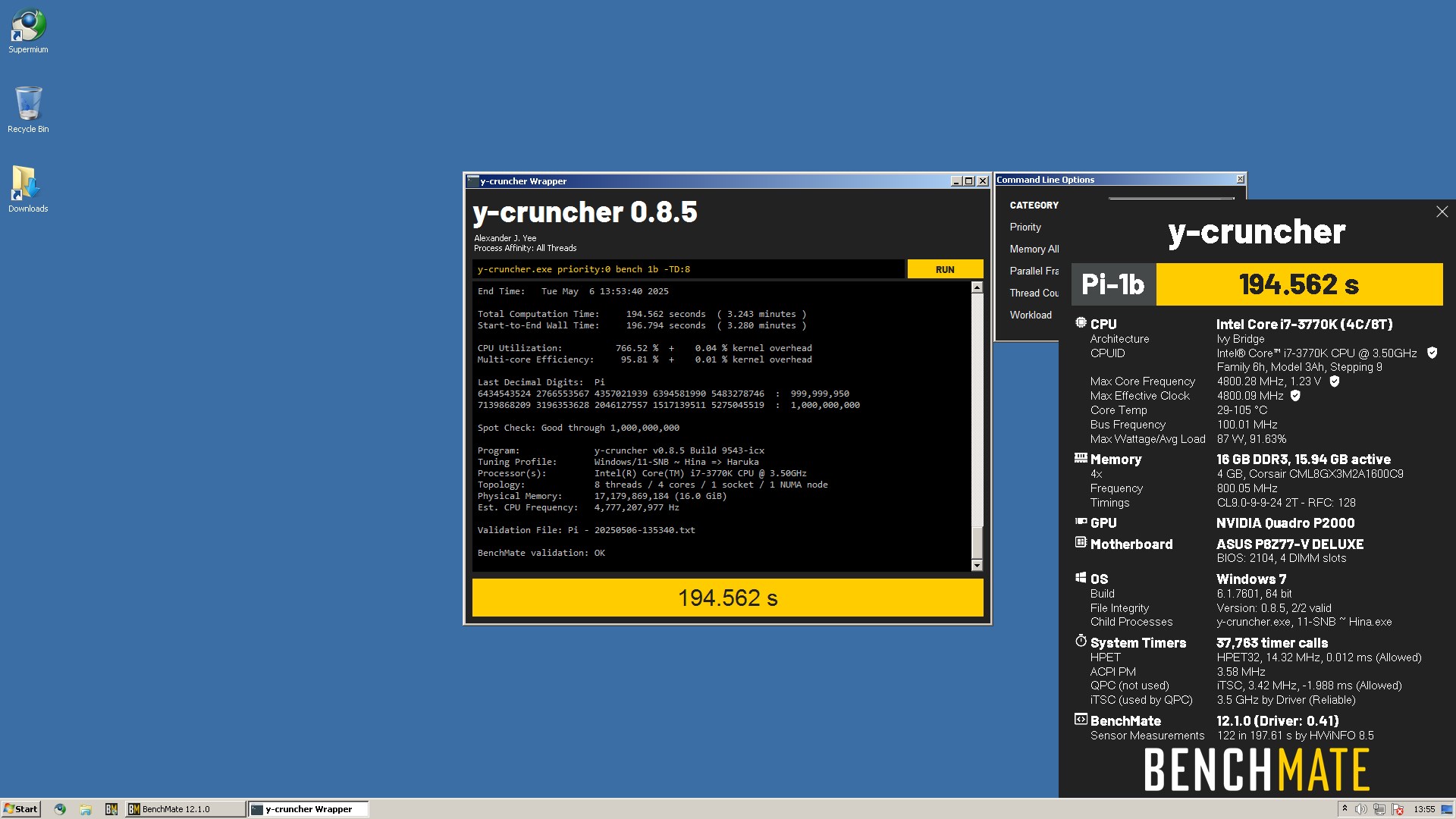Viewport: 1456px width, 819px height.
Task: Show hidden system tray icons
Action: 1345,808
